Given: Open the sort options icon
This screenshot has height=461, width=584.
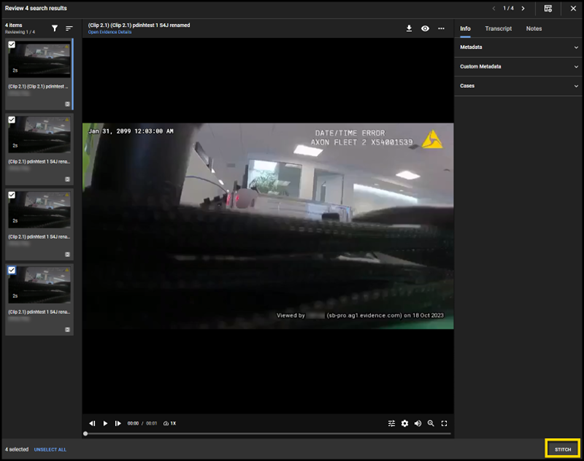Looking at the screenshot, I should coord(69,28).
